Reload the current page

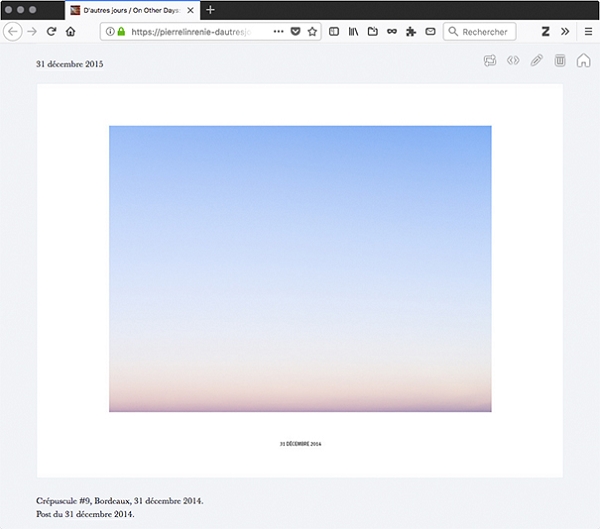click(51, 32)
